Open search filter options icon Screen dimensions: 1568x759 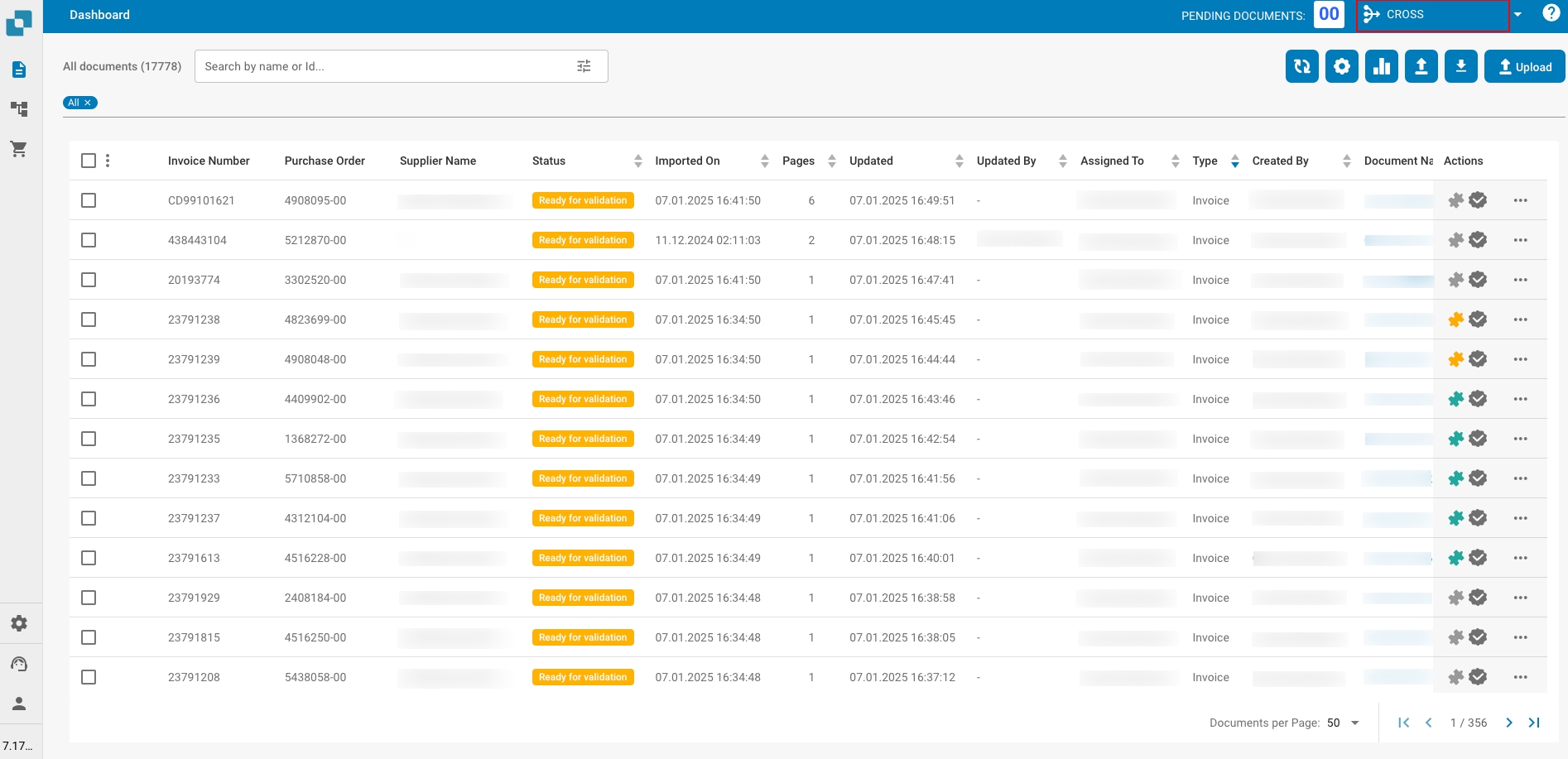(584, 66)
